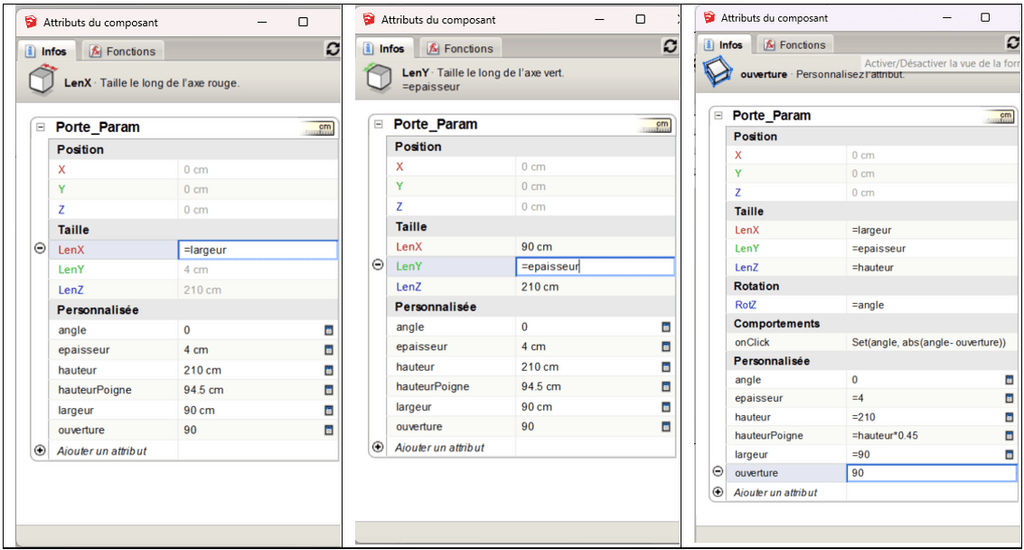The width and height of the screenshot is (1024, 550).
Task: Collapse the Porte_Param section in right window
Action: [717, 116]
